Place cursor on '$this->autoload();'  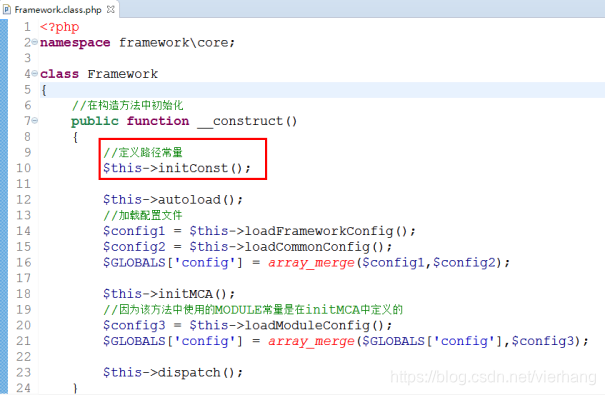click(x=173, y=200)
